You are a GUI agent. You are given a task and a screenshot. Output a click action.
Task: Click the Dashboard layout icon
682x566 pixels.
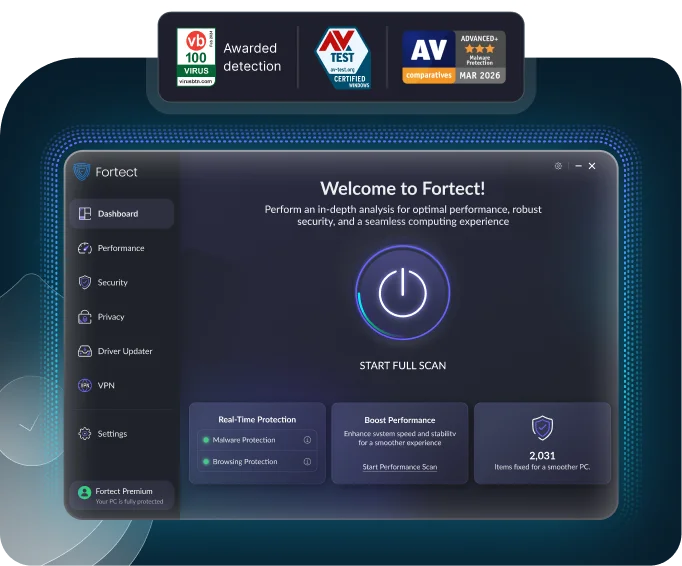(x=85, y=214)
